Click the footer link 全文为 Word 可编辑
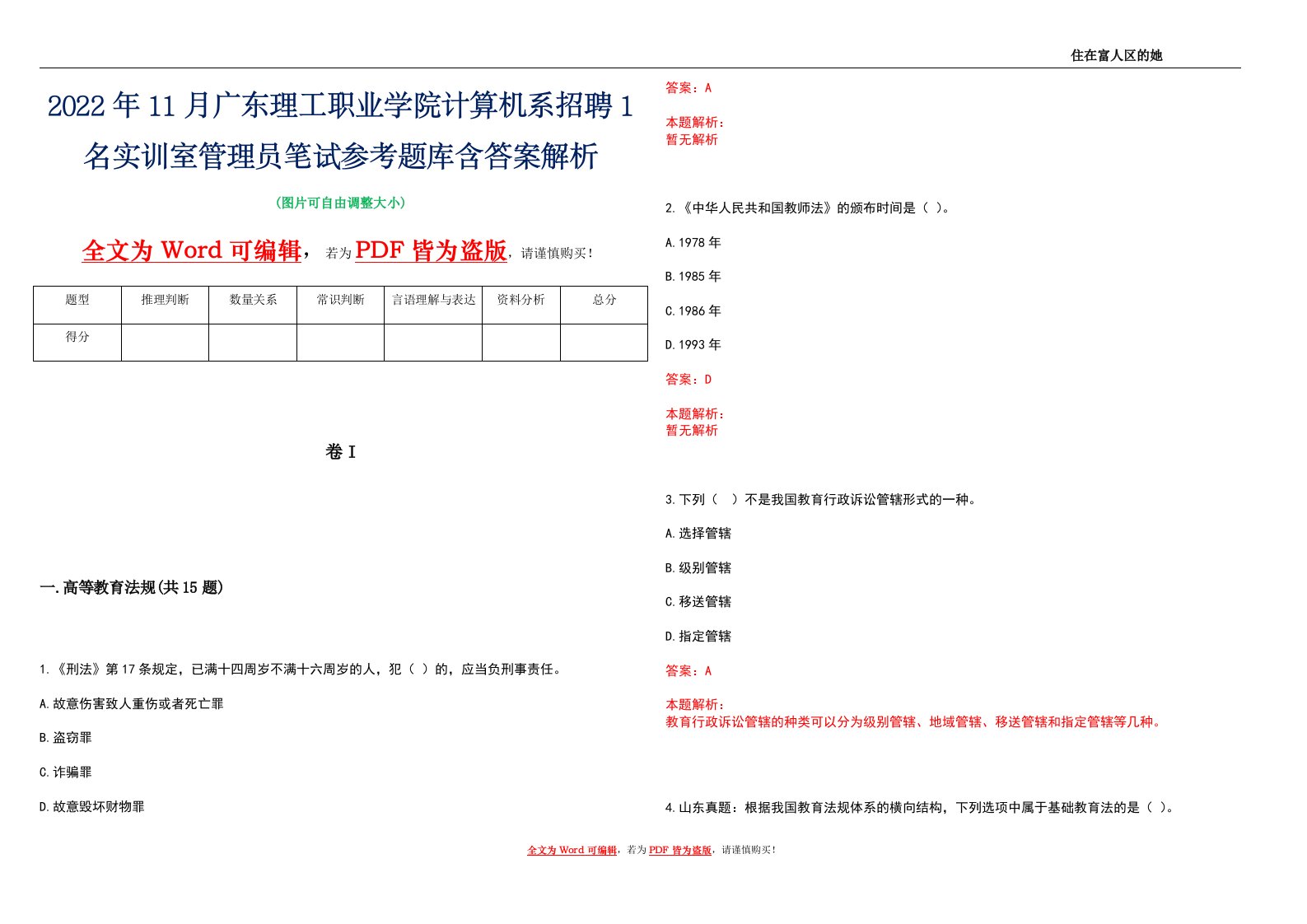Image resolution: width=1307 pixels, height=924 pixels. [x=572, y=850]
